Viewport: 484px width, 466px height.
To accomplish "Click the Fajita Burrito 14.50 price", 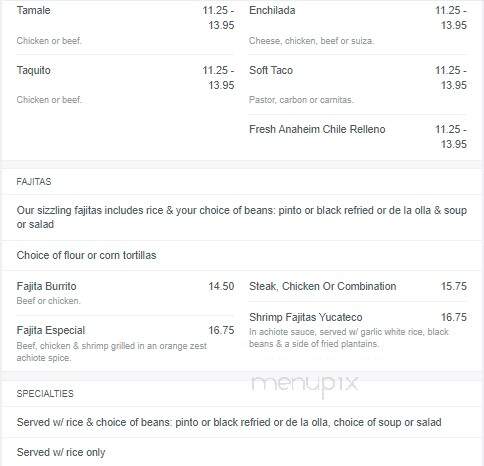I will coord(221,286).
